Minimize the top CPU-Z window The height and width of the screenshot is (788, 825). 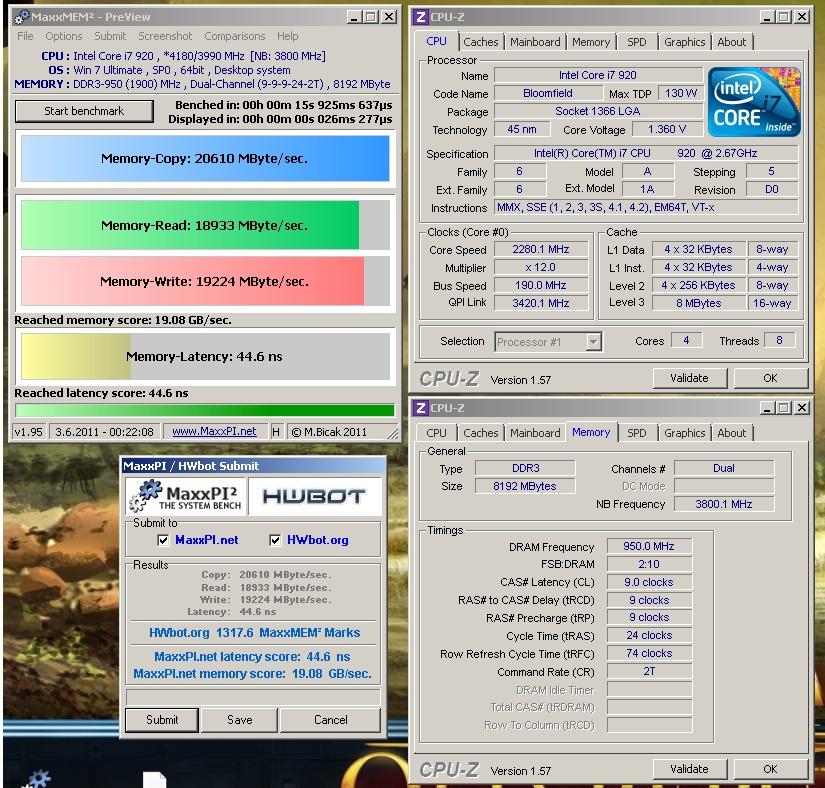(767, 17)
